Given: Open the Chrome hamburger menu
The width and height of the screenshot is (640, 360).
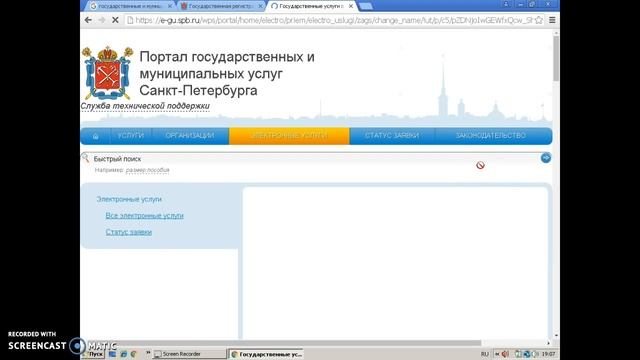Looking at the screenshot, I should [x=552, y=20].
